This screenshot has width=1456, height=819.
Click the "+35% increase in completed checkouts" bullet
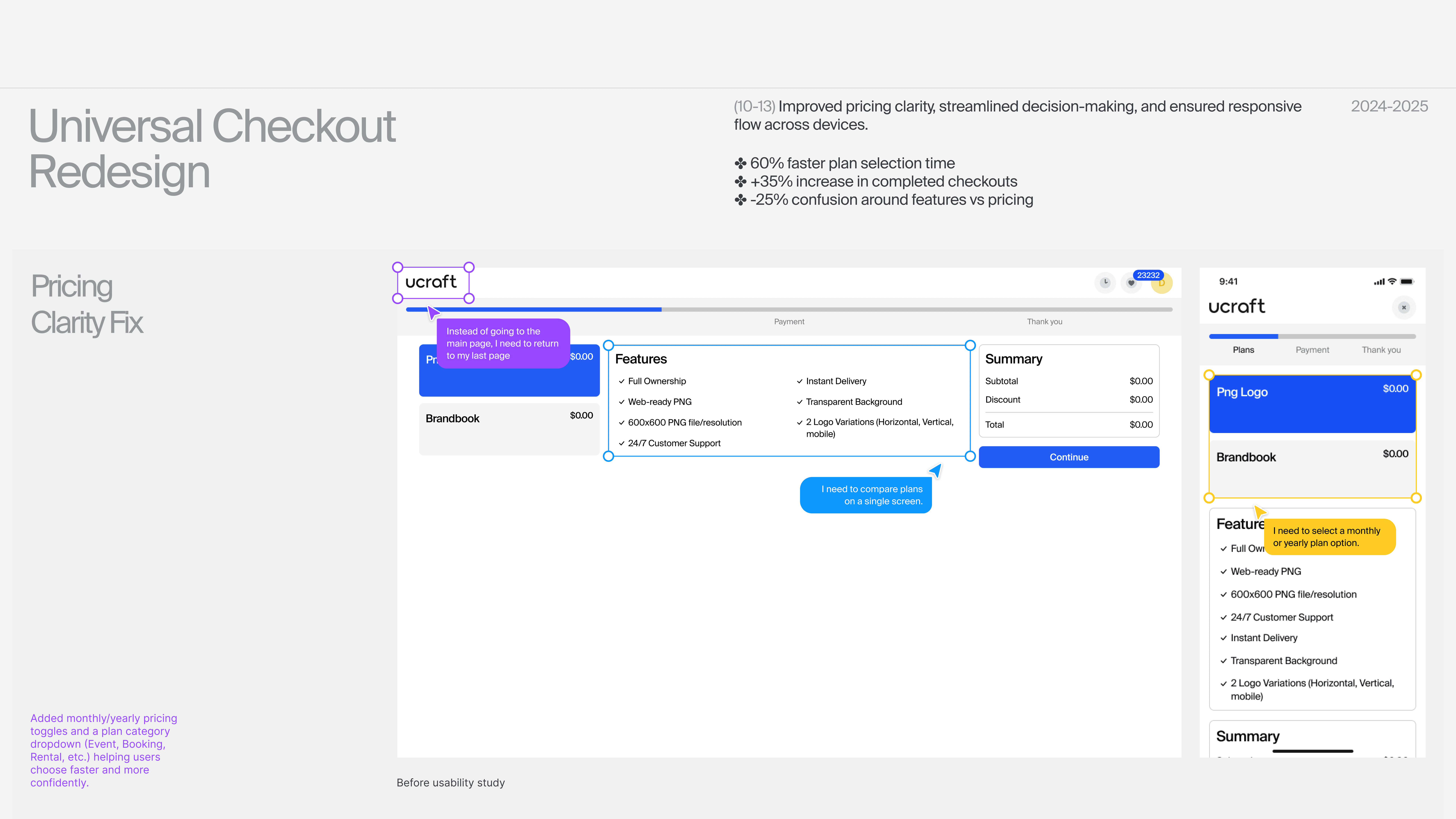coord(875,181)
